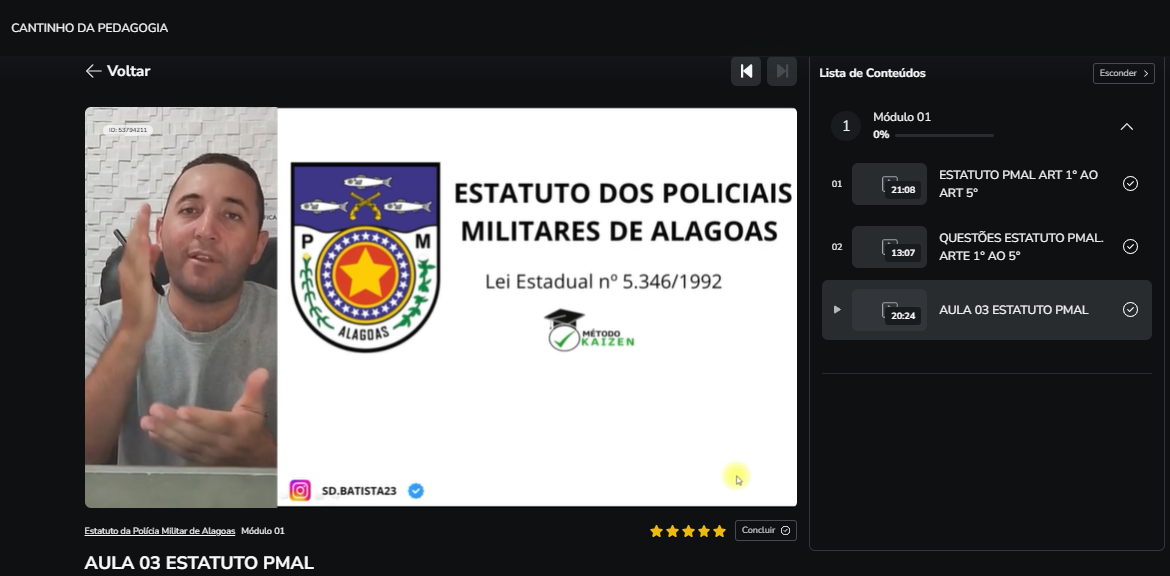Click the 20:24 video duration icon
The width and height of the screenshot is (1170, 576).
click(x=889, y=309)
